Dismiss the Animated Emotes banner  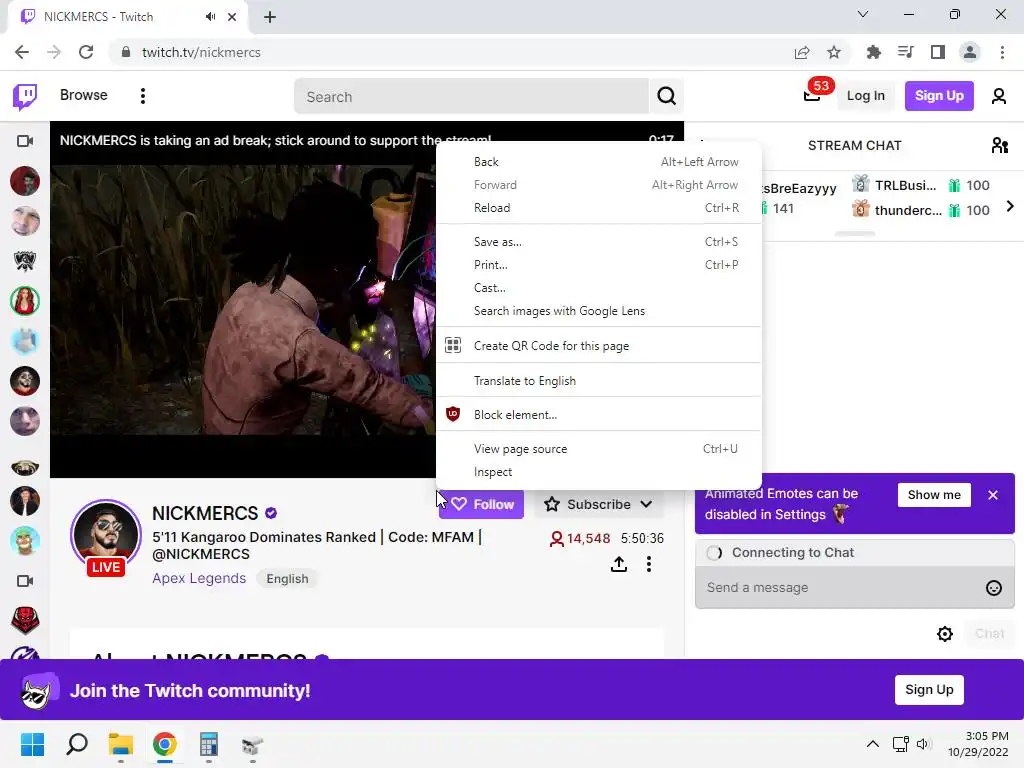coord(993,495)
